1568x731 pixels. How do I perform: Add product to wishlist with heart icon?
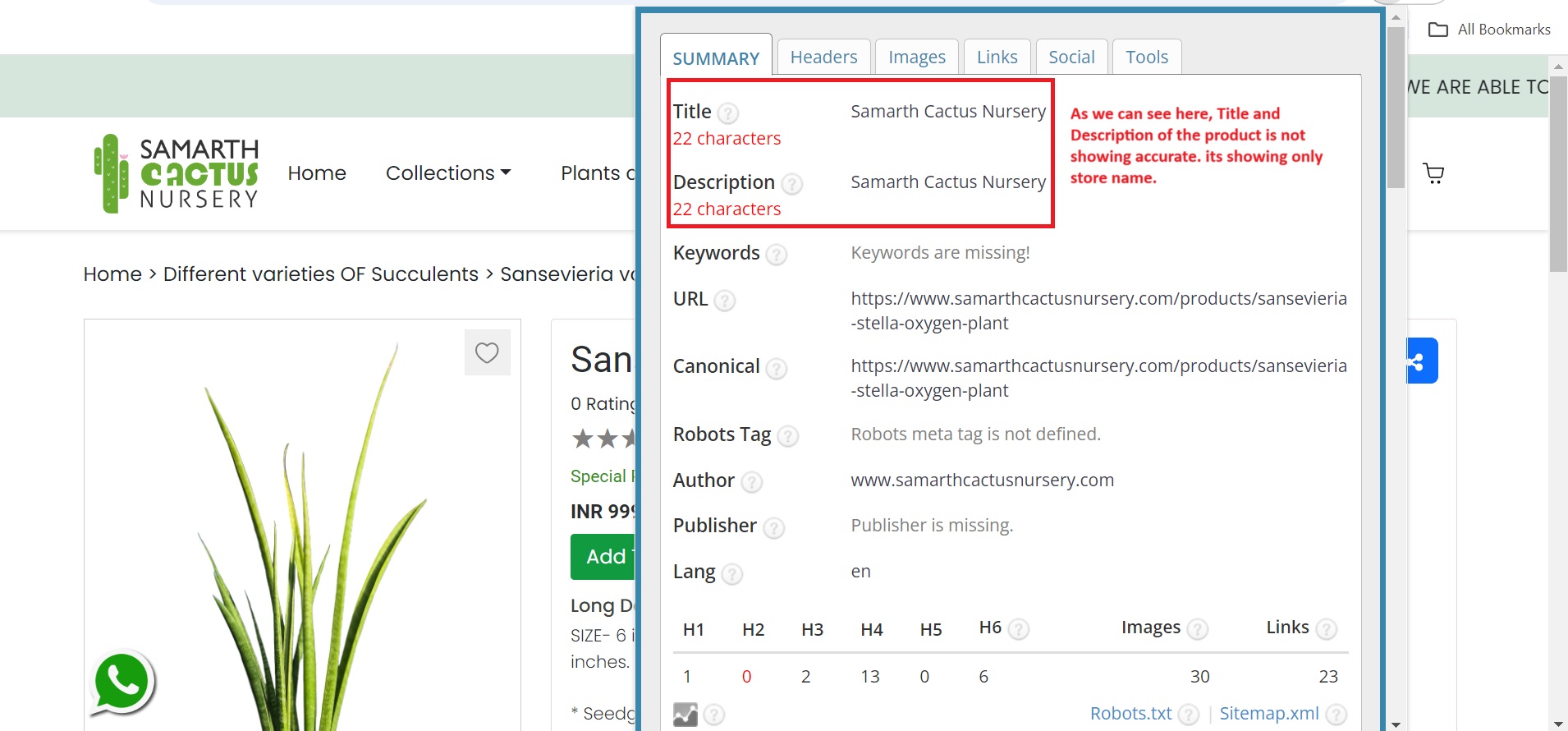pos(487,352)
